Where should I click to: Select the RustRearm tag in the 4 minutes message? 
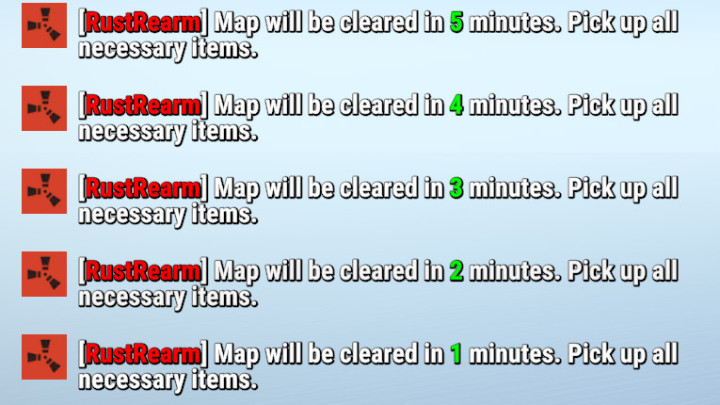coord(143,106)
